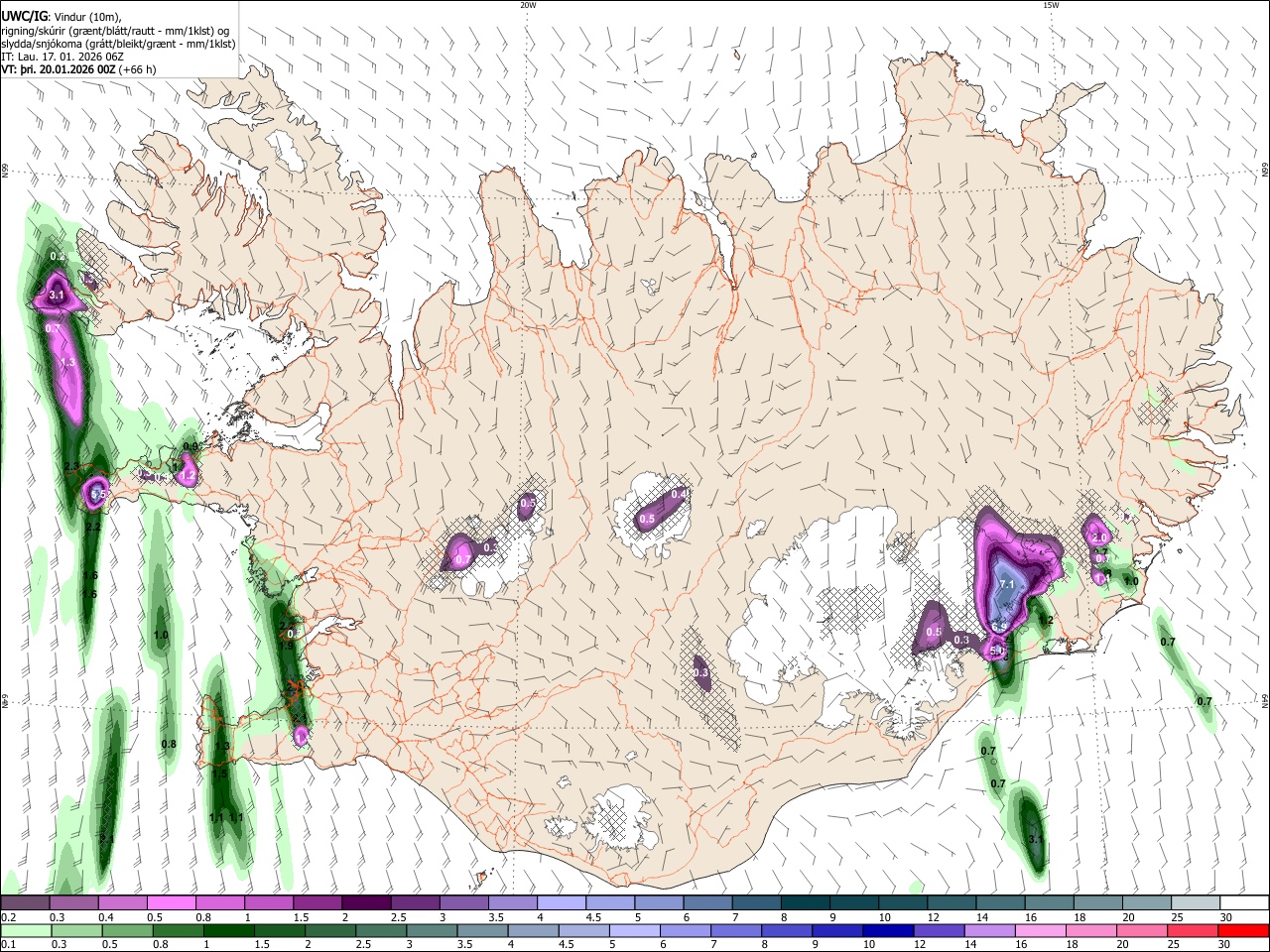
Task: Click the "0.4" legend scale label
Action: [x=106, y=918]
